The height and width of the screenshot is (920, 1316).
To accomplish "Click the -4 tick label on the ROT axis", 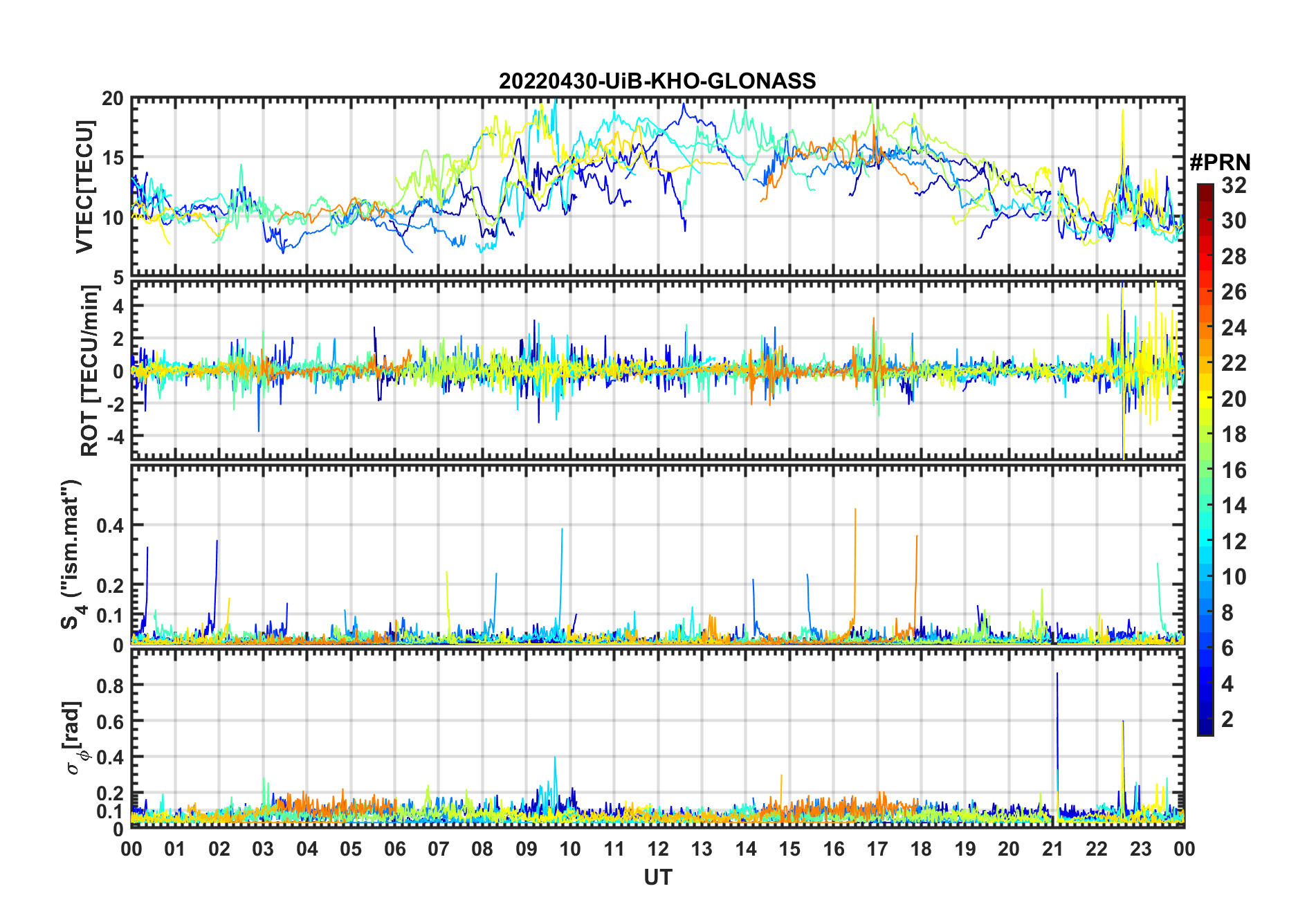I will coord(113,436).
